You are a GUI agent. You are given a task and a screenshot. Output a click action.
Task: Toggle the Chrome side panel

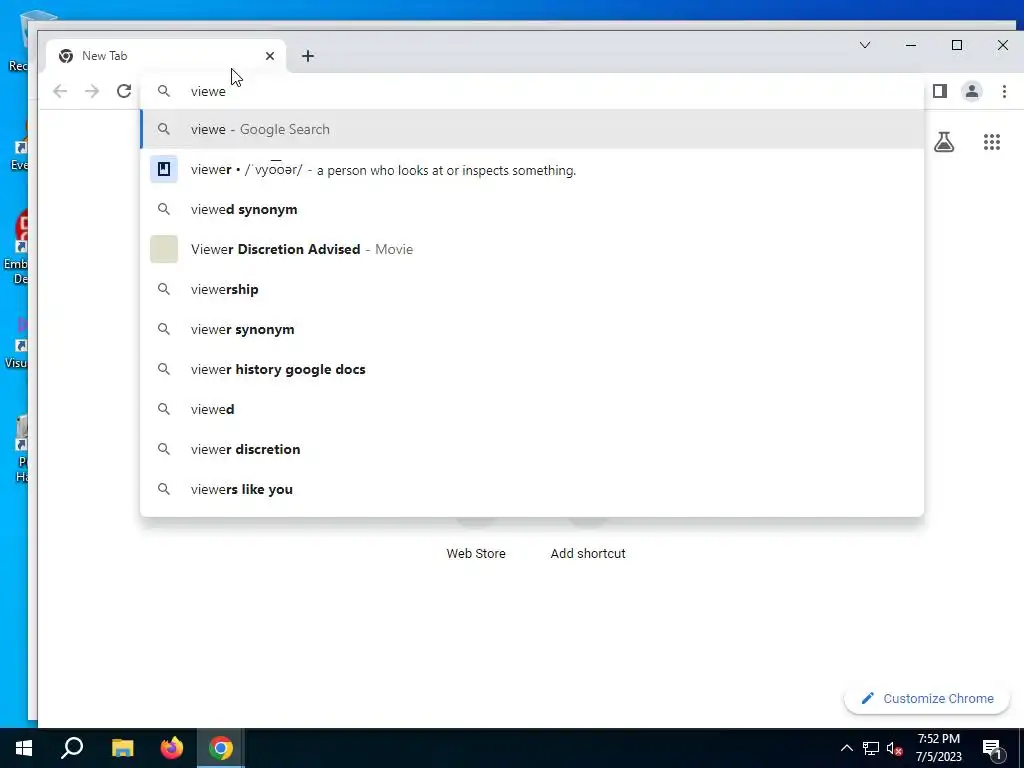940,91
